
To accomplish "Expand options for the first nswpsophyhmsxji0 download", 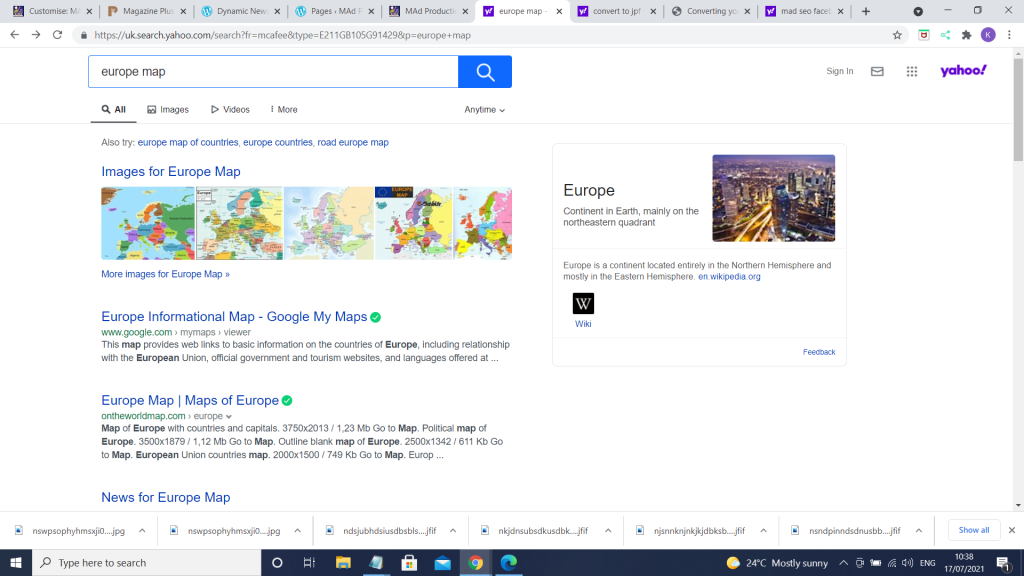I will [x=142, y=531].
